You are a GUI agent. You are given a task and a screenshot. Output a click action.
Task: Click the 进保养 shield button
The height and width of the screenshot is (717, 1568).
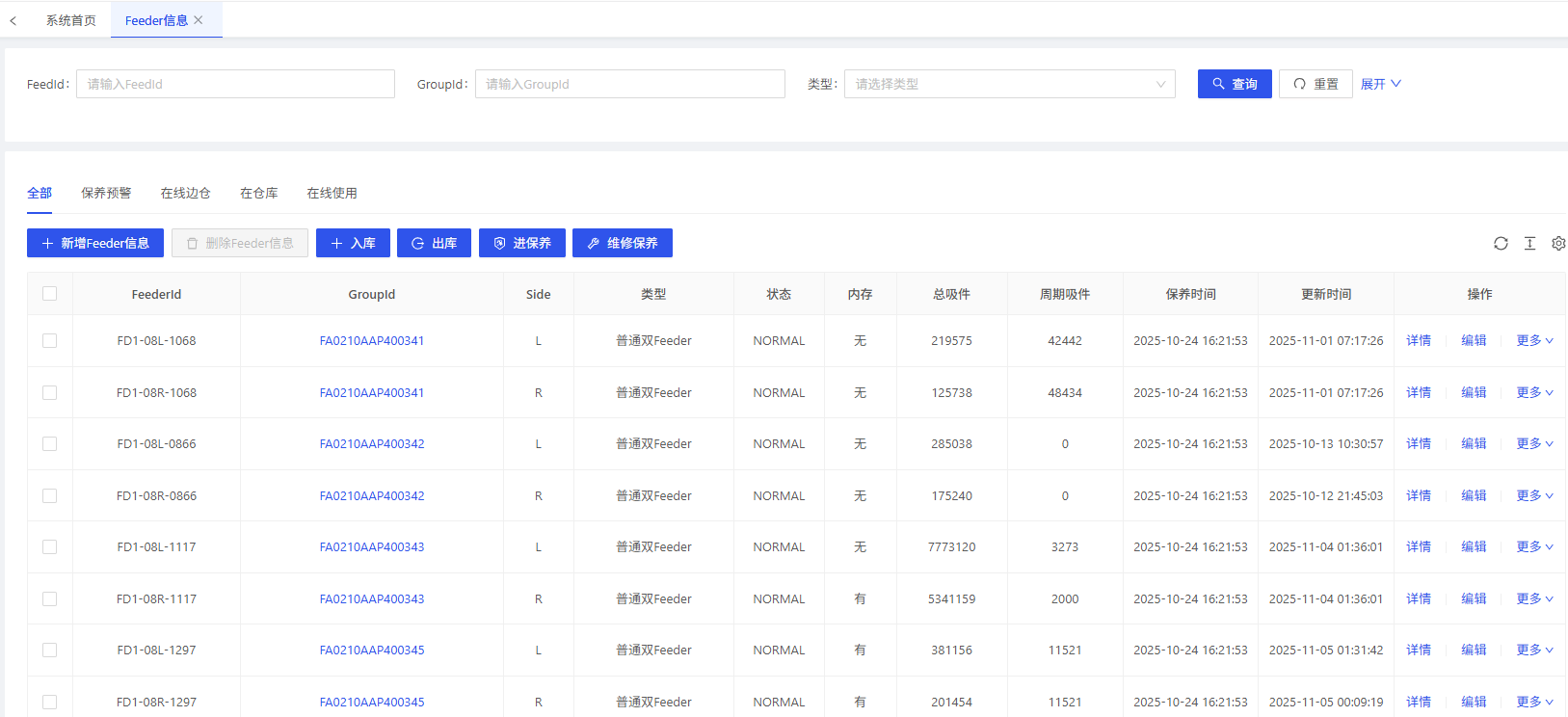point(522,244)
